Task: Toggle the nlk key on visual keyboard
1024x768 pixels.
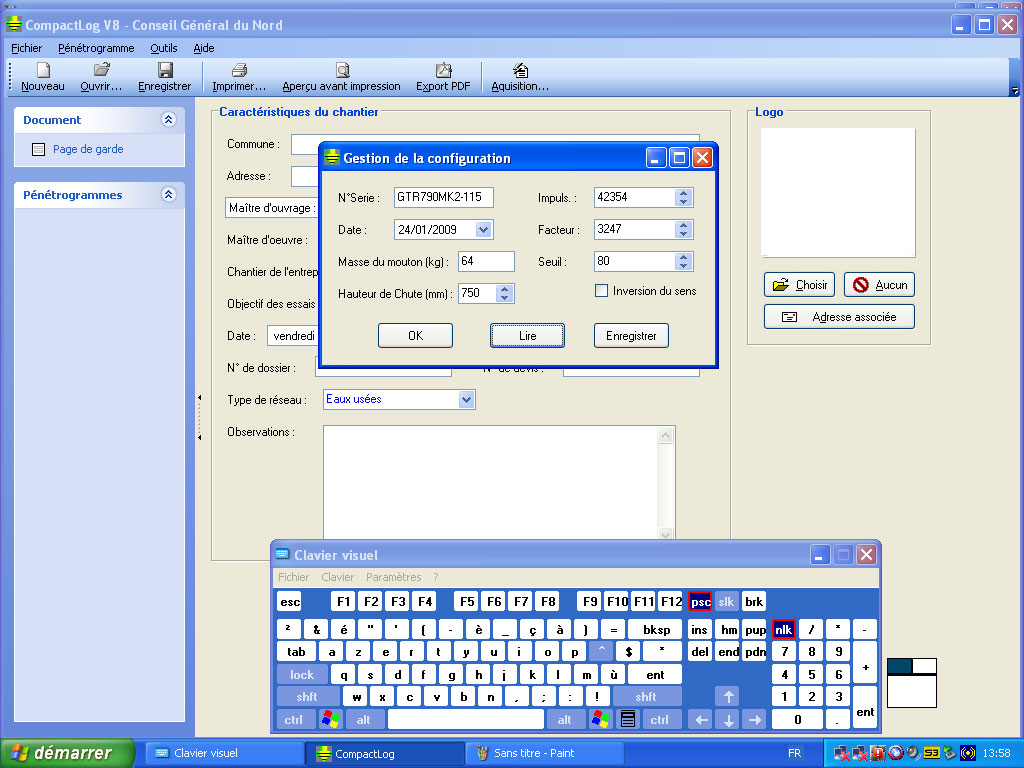Action: coord(784,630)
